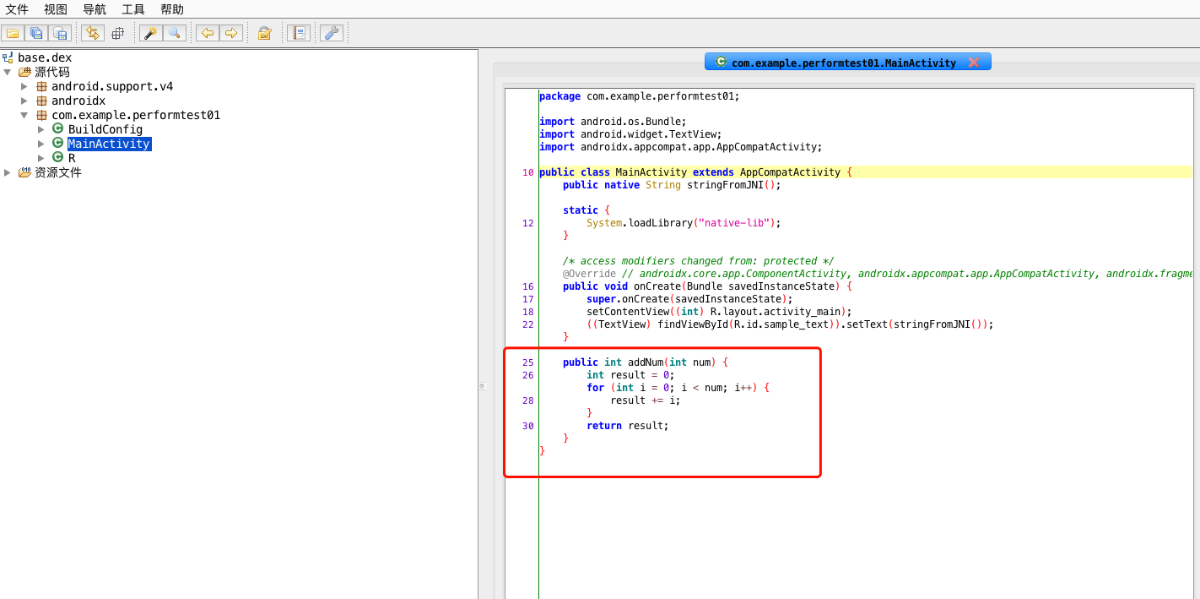Open the 文件 menu
Image resolution: width=1200 pixels, height=599 pixels.
[17, 9]
